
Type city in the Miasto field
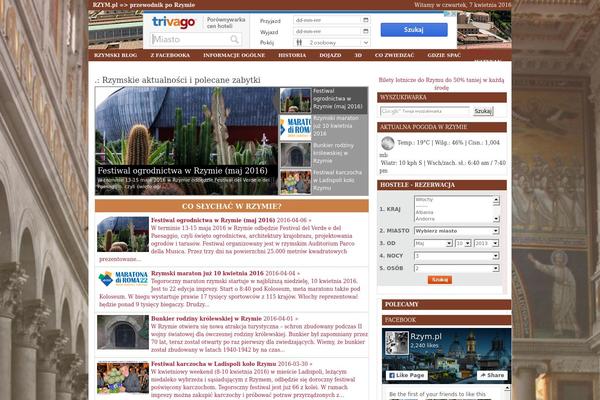(196, 39)
